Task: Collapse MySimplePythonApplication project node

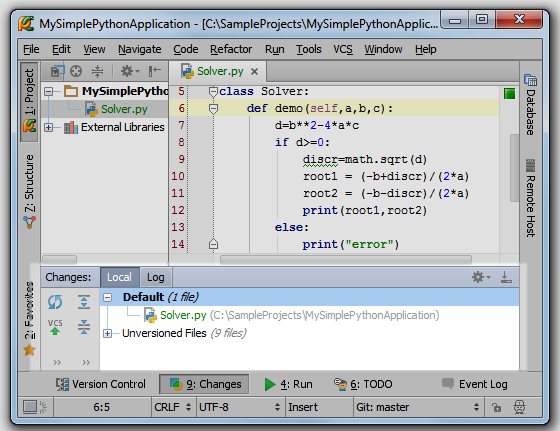Action: coord(49,92)
